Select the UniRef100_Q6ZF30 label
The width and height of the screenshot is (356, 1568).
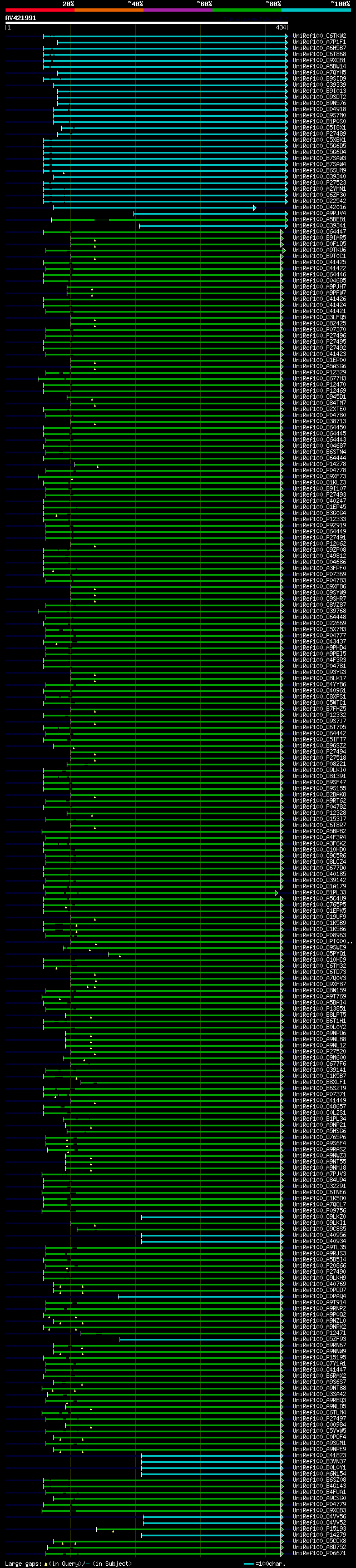(319, 195)
